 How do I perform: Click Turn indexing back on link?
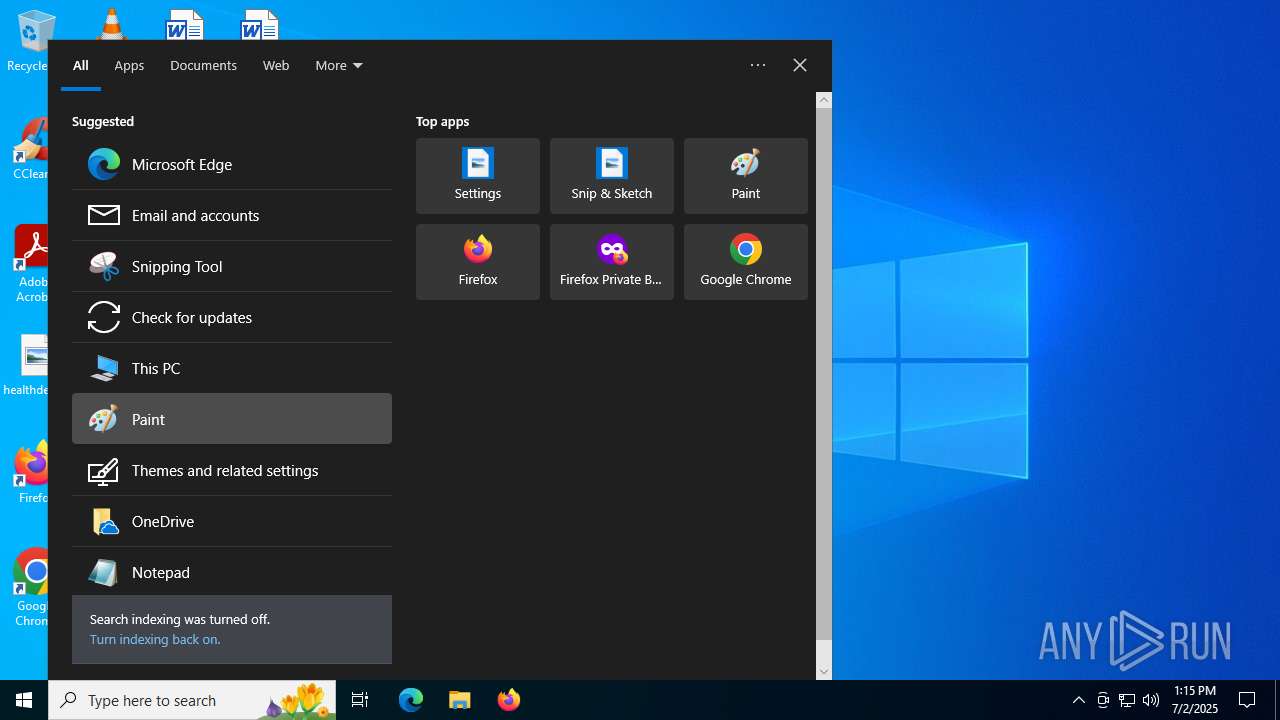[x=155, y=639]
